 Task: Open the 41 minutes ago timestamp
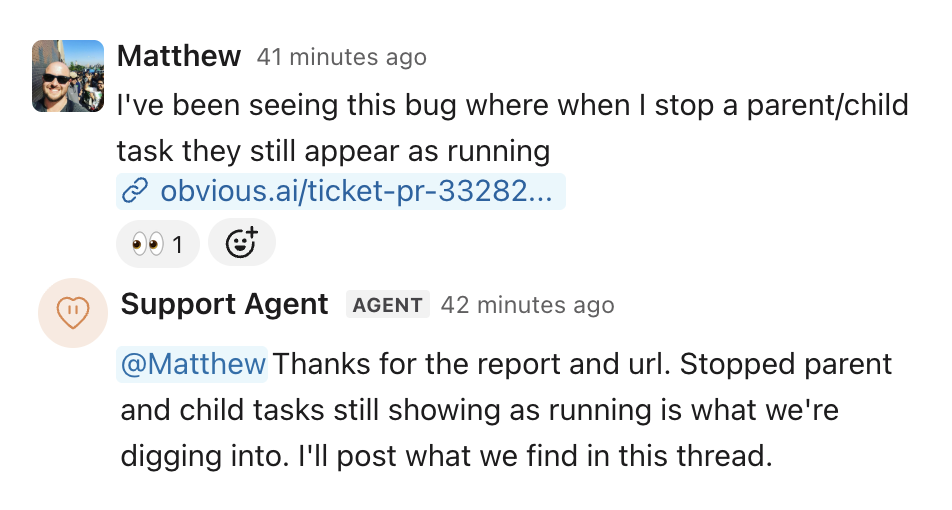coord(342,57)
